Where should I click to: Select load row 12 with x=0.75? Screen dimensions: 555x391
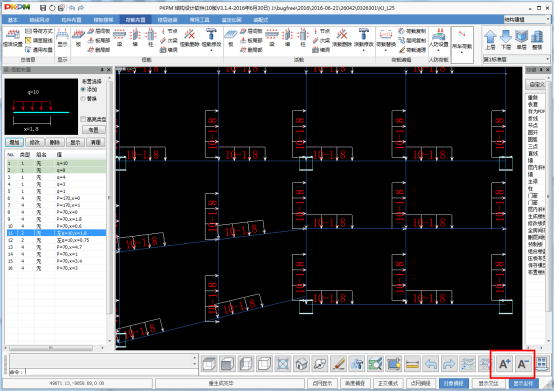click(56, 240)
